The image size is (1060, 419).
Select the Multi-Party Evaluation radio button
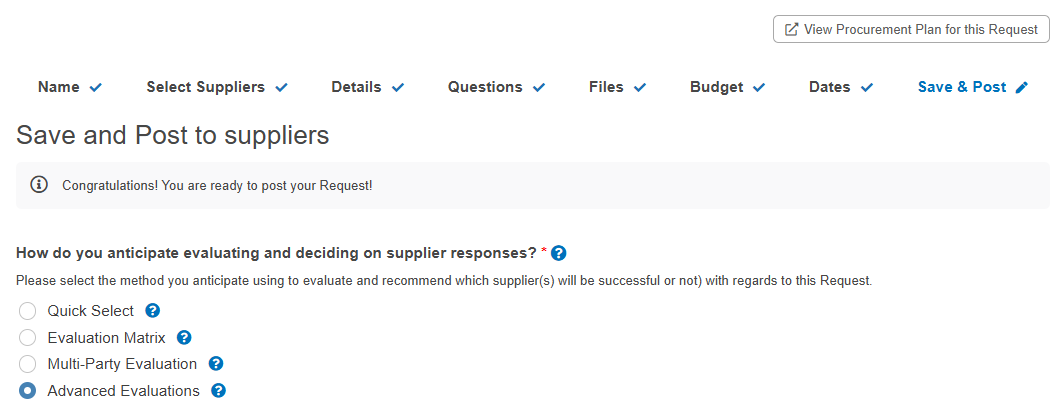tap(28, 364)
